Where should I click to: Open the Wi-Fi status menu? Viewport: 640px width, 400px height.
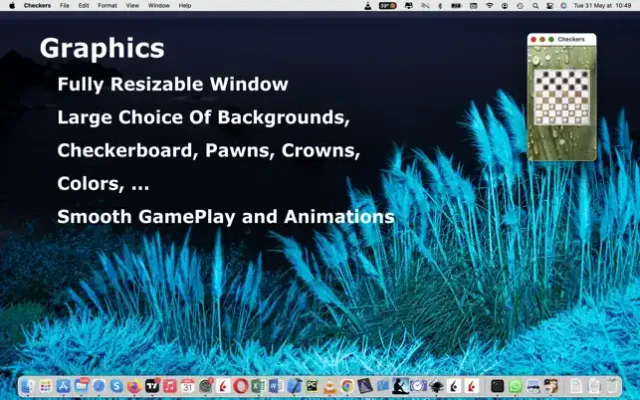489,5
